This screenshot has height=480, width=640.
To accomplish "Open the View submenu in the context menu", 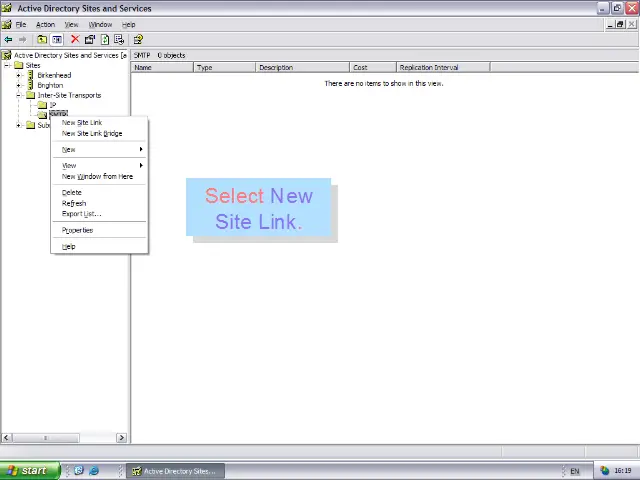I will [x=99, y=165].
